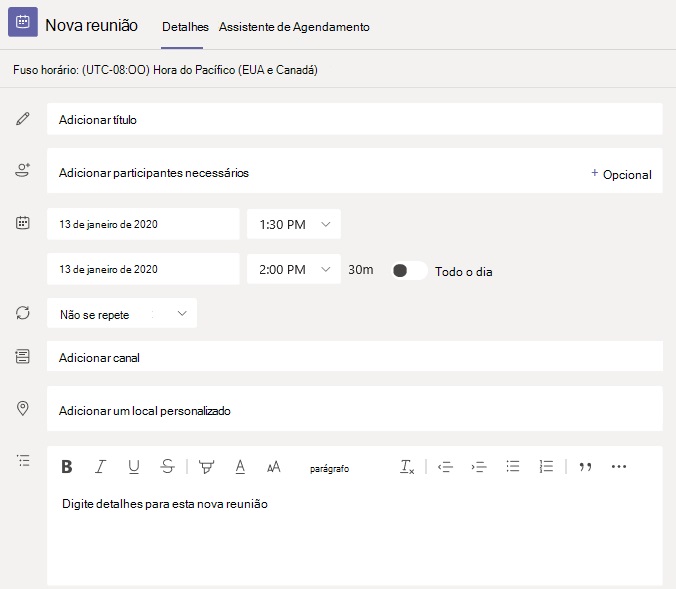
Task: Open the text highlight color tool
Action: 206,466
